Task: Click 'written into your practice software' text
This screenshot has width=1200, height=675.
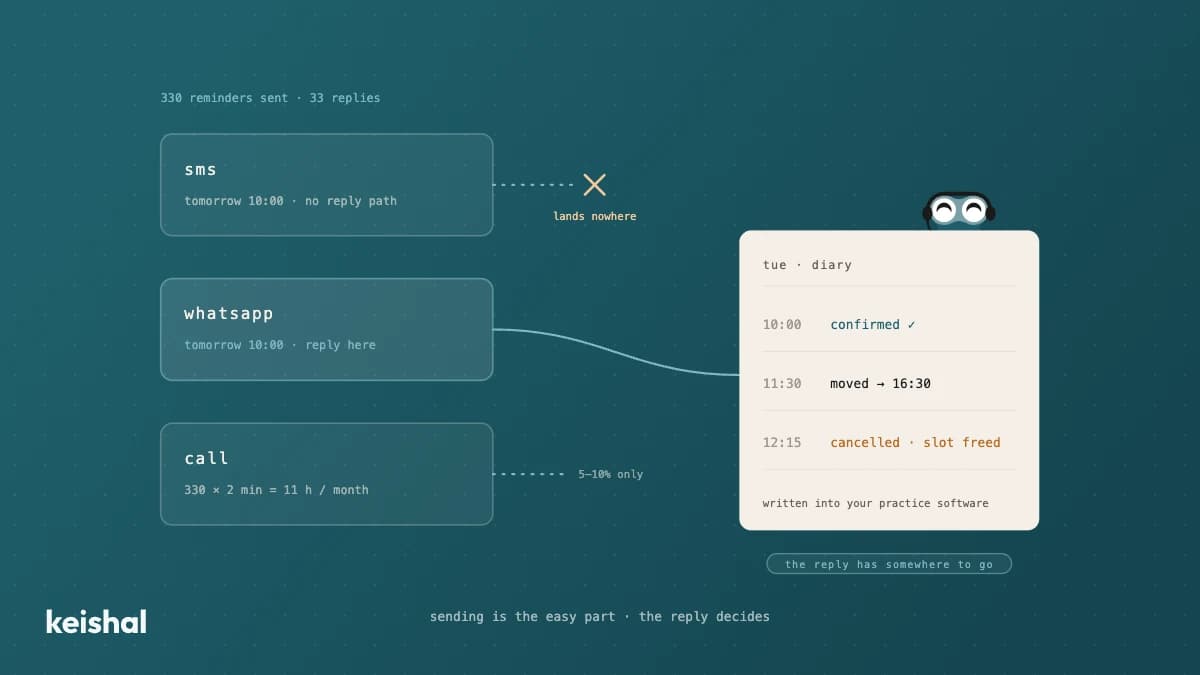Action: coord(875,503)
